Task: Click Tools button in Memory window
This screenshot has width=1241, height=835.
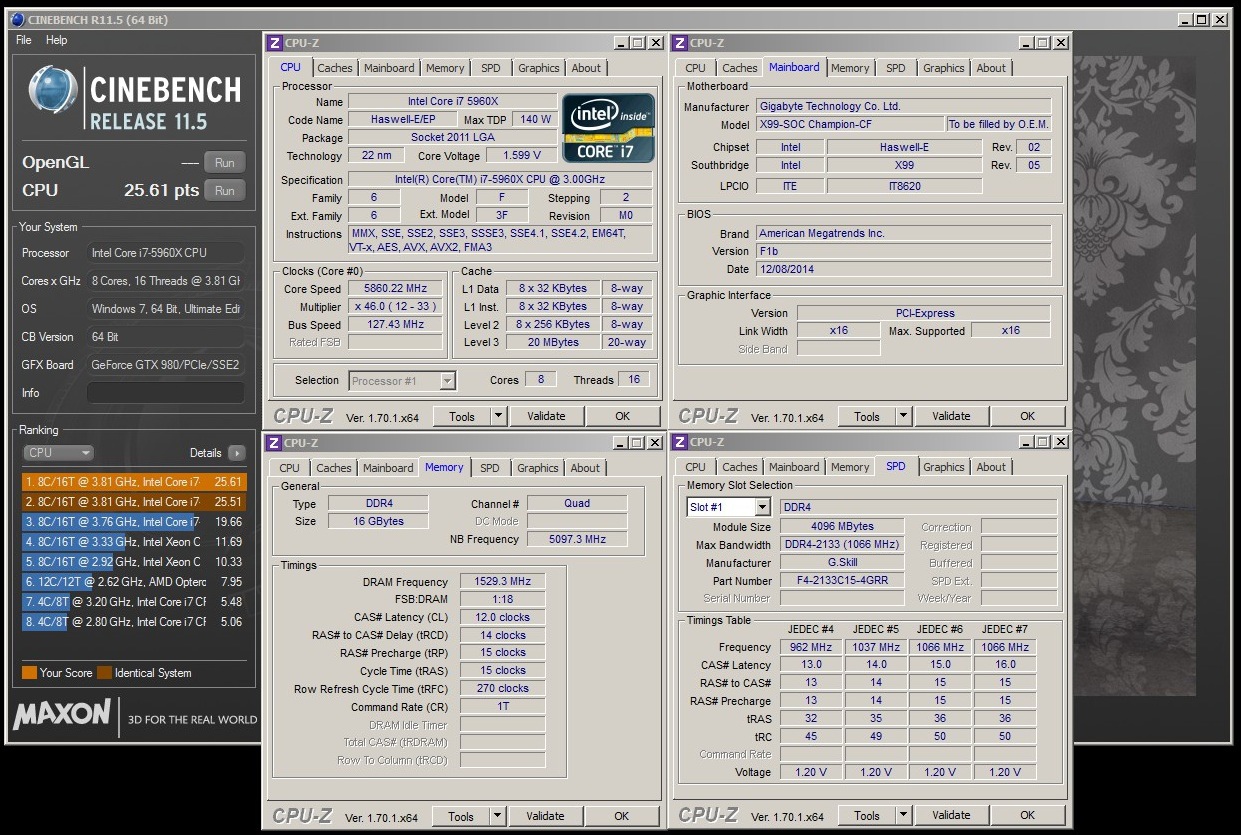Action: tap(461, 816)
